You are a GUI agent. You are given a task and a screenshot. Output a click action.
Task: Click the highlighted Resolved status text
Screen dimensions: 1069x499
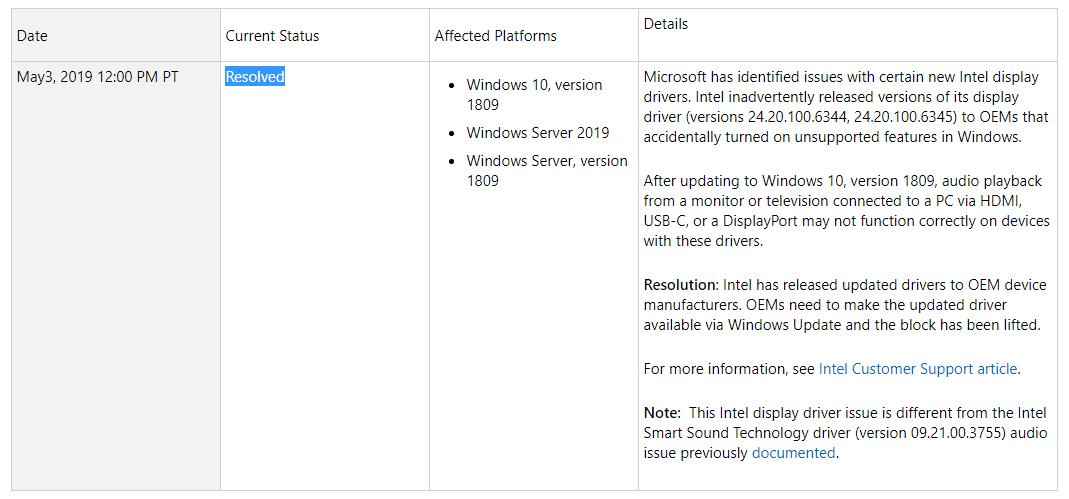point(255,77)
